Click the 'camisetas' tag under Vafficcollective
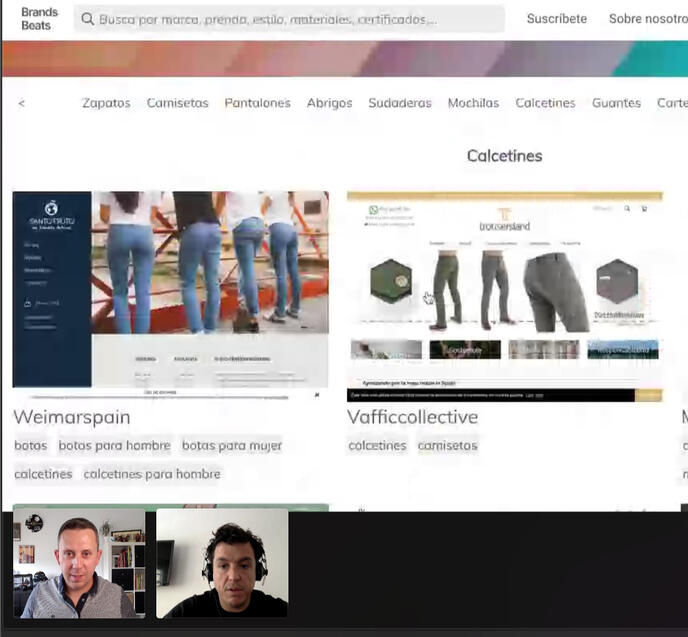Screen dimensions: 688x637 pyautogui.click(x=448, y=445)
